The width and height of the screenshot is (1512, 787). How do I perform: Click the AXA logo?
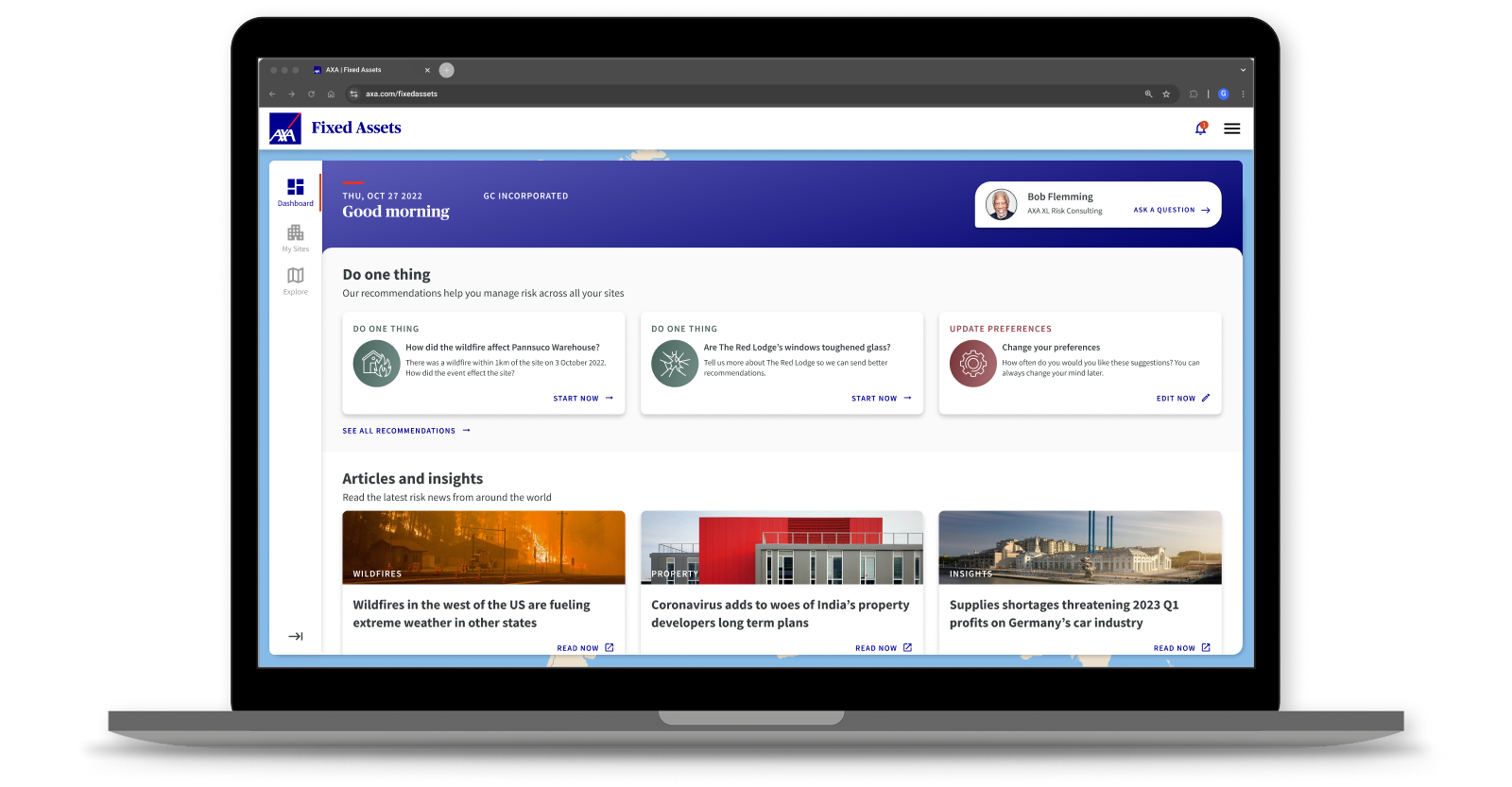tap(284, 128)
